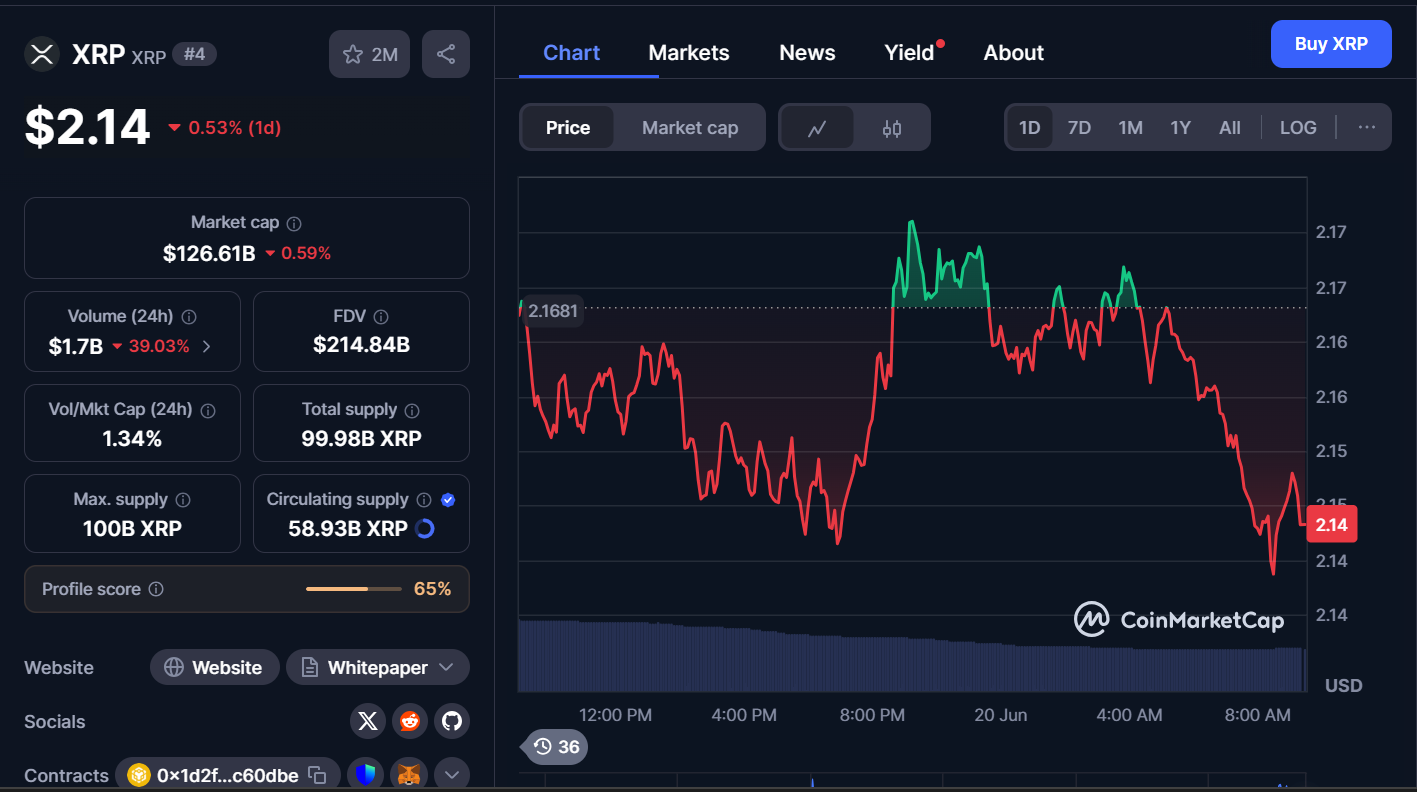Click the 20 Jun date axis label
This screenshot has width=1417, height=792.
[x=1000, y=715]
